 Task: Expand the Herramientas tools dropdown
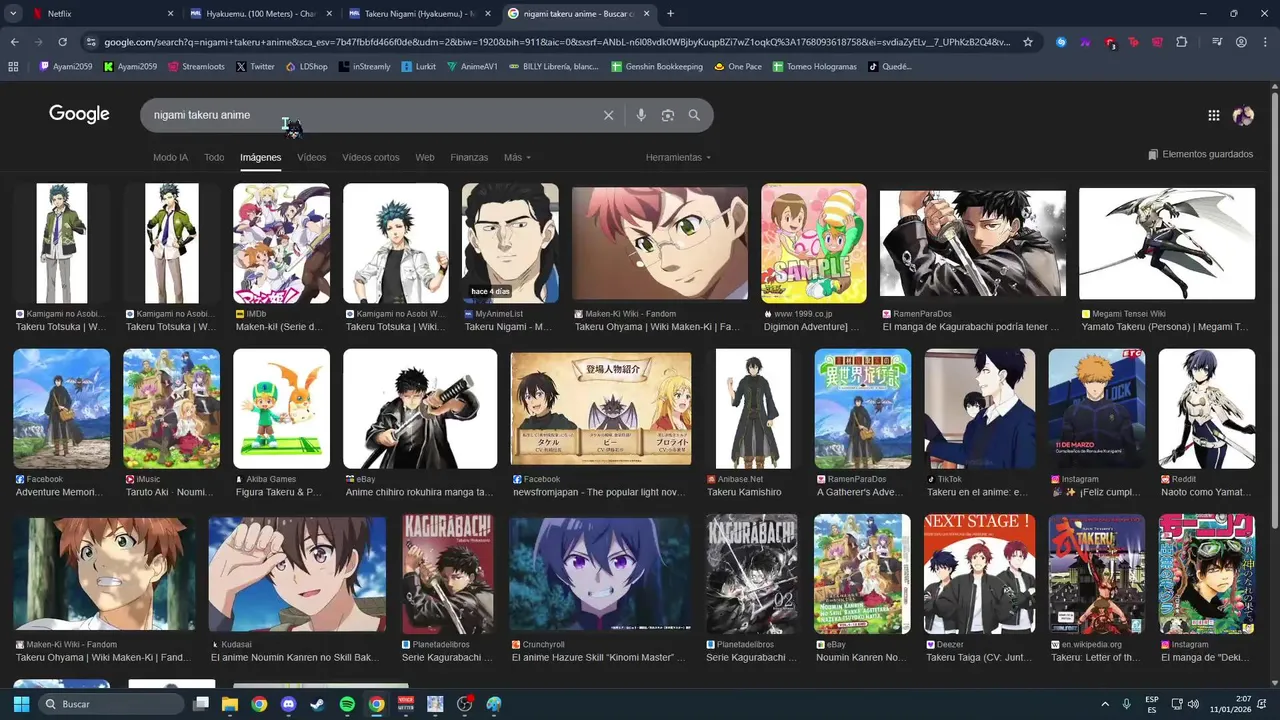point(678,157)
